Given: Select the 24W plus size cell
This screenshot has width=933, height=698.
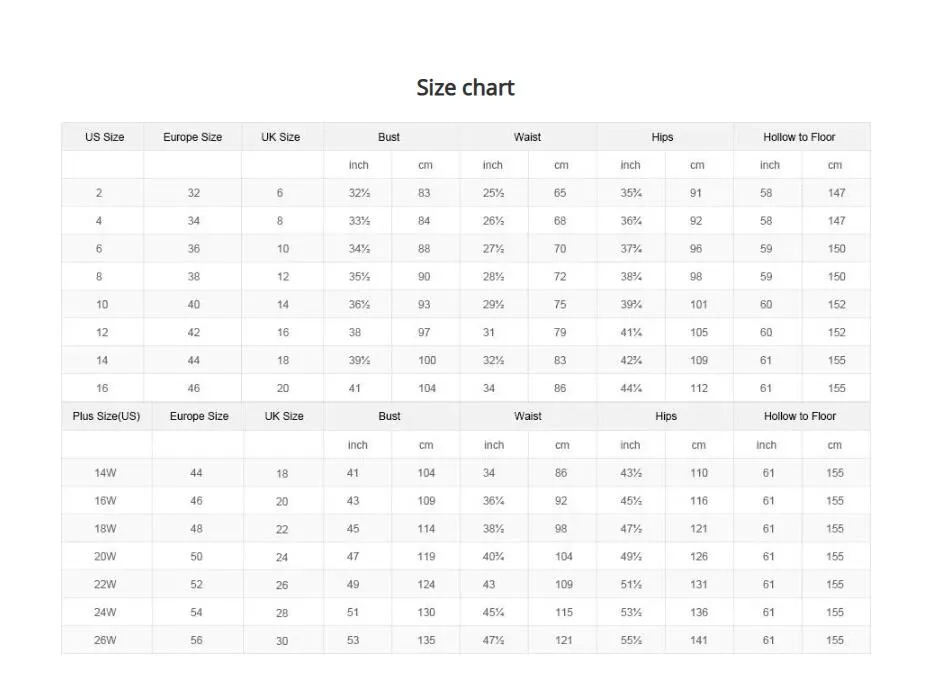Looking at the screenshot, I should tap(105, 612).
